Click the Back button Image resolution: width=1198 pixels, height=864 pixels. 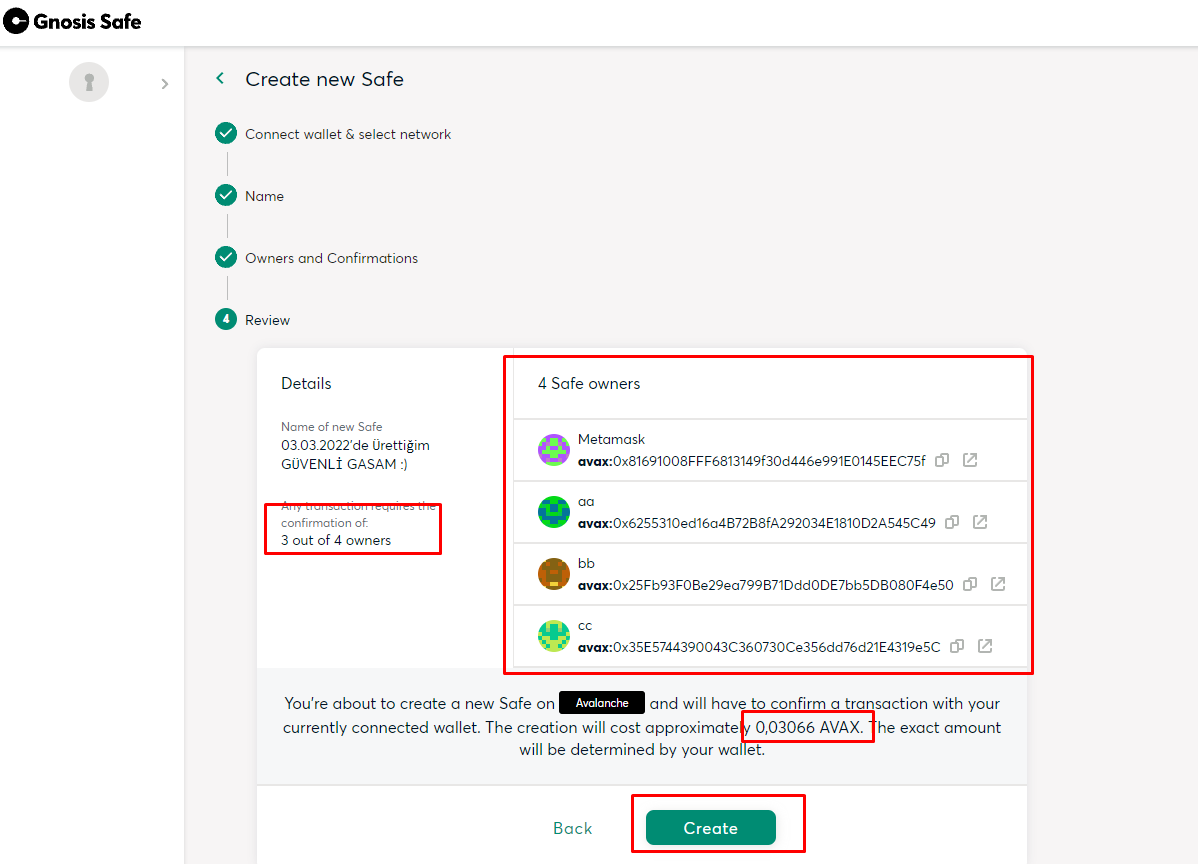572,828
